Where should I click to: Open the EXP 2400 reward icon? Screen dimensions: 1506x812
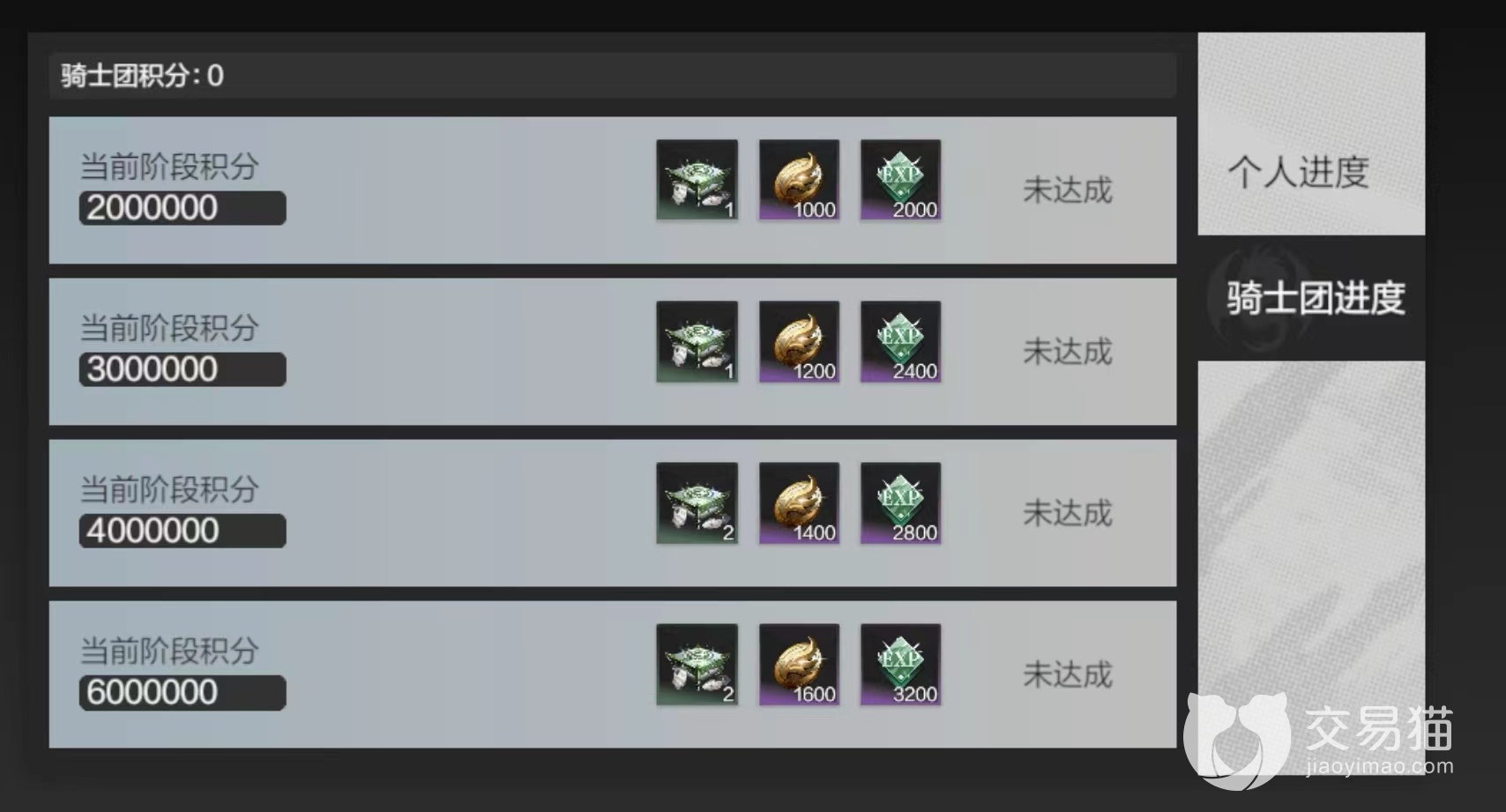(x=900, y=341)
